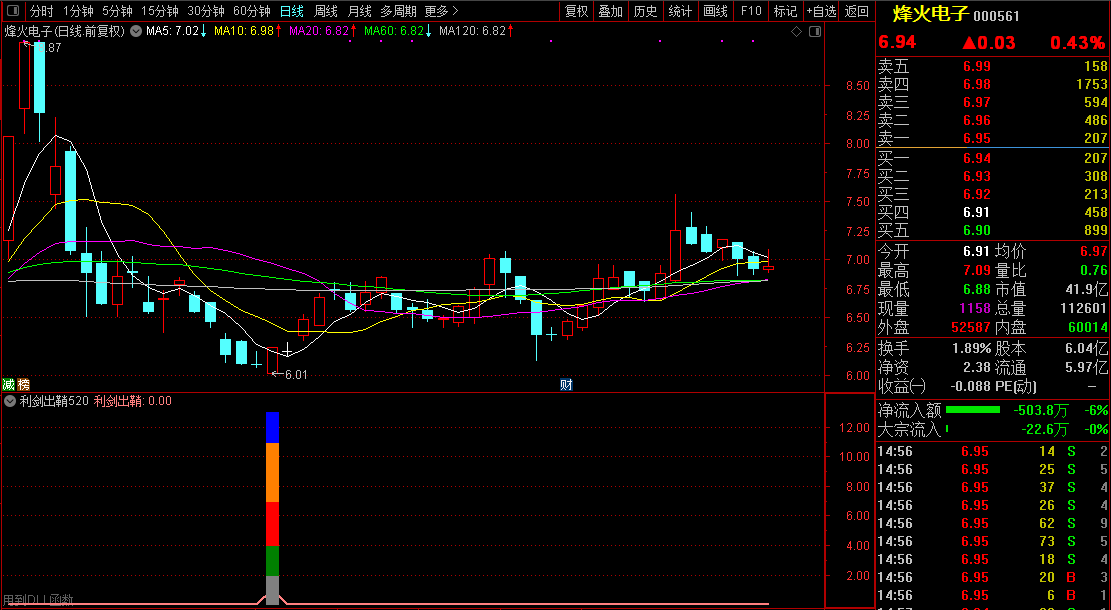
Task: Switch to the 周线 weekly chart tab
Action: pyautogui.click(x=326, y=11)
